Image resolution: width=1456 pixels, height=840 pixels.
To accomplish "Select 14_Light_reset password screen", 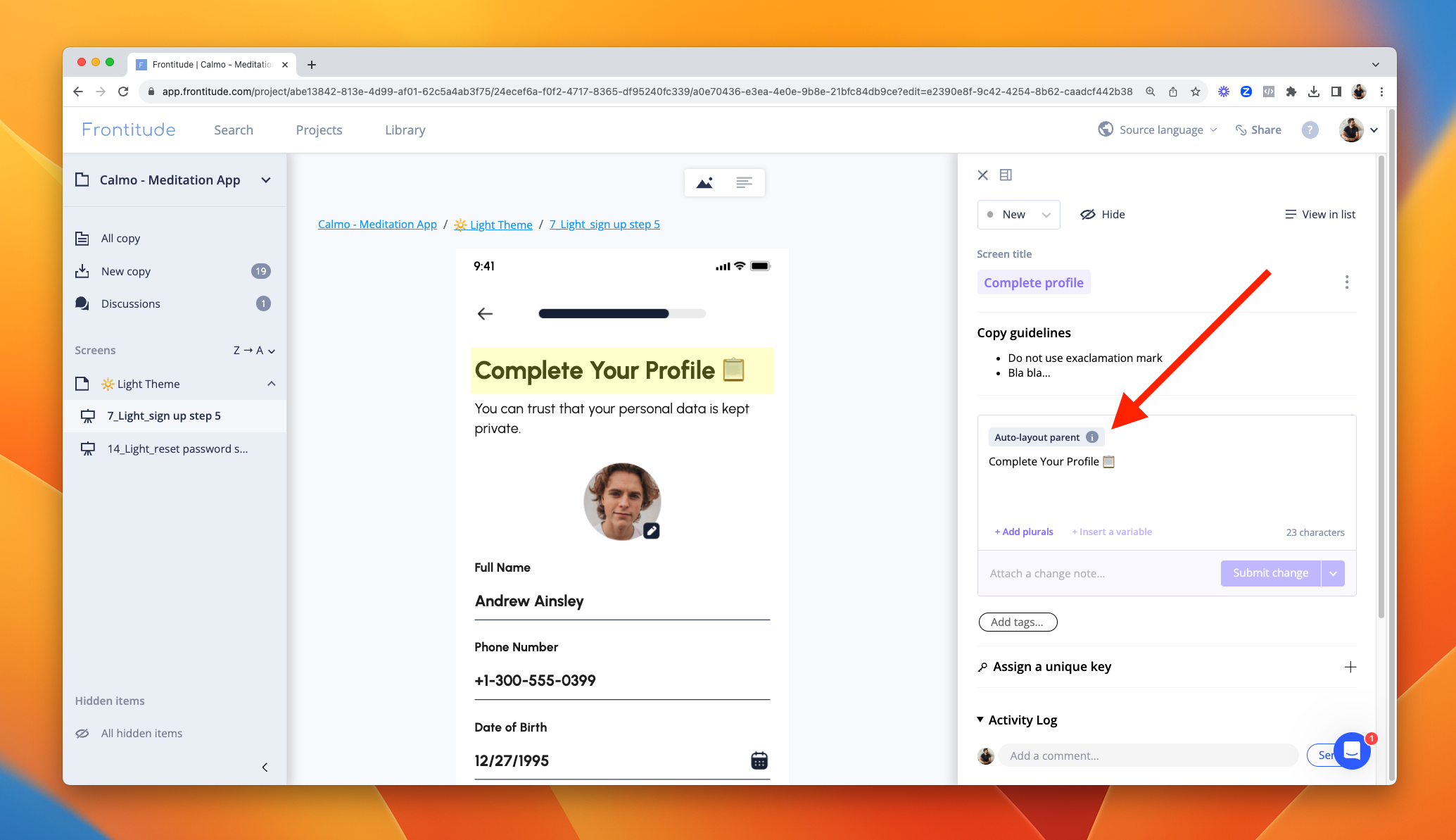I will pyautogui.click(x=175, y=449).
